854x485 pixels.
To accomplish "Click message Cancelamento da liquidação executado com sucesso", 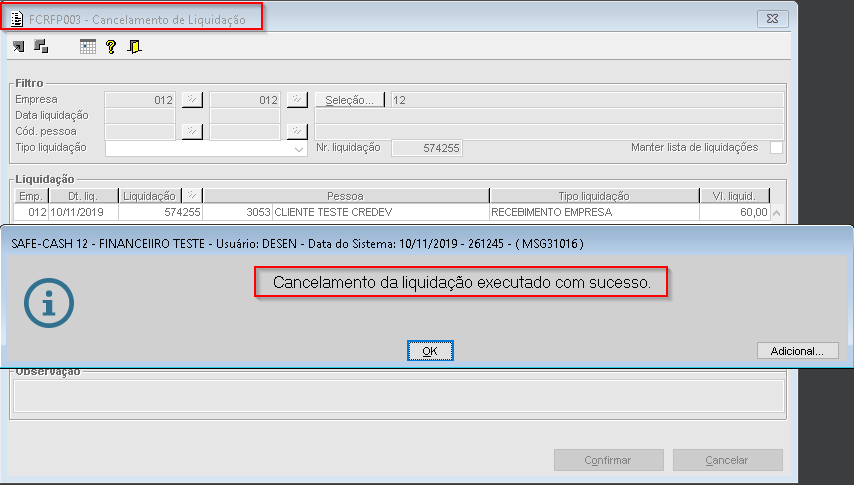I will [462, 282].
